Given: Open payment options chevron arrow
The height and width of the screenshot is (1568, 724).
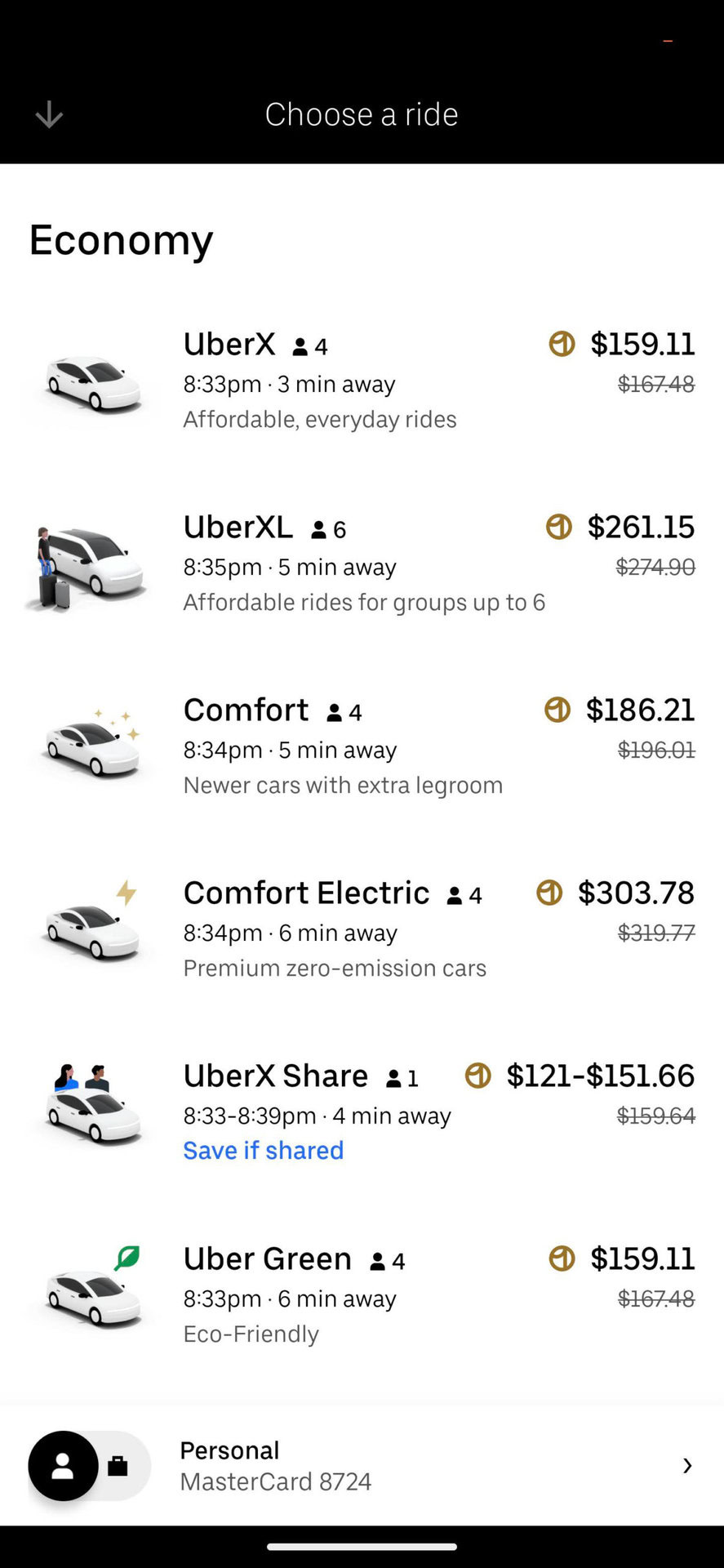Looking at the screenshot, I should (x=687, y=1466).
